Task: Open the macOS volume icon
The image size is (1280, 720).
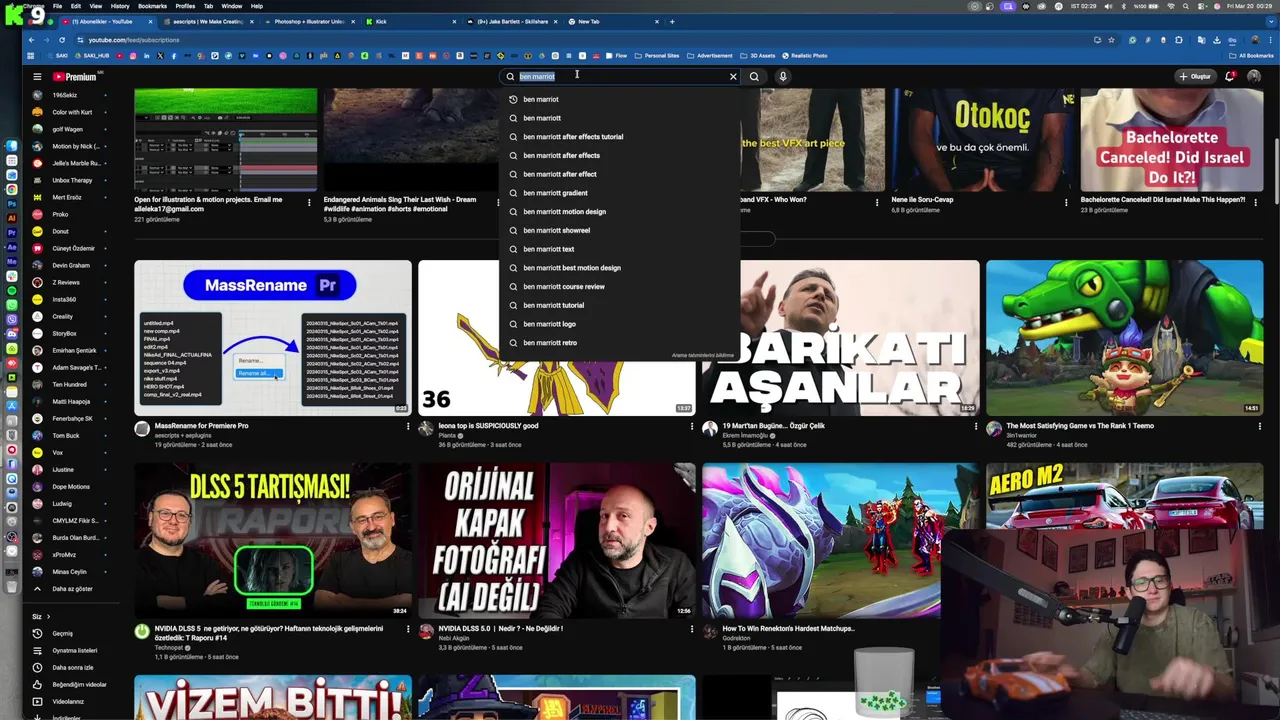Action: click(1110, 6)
